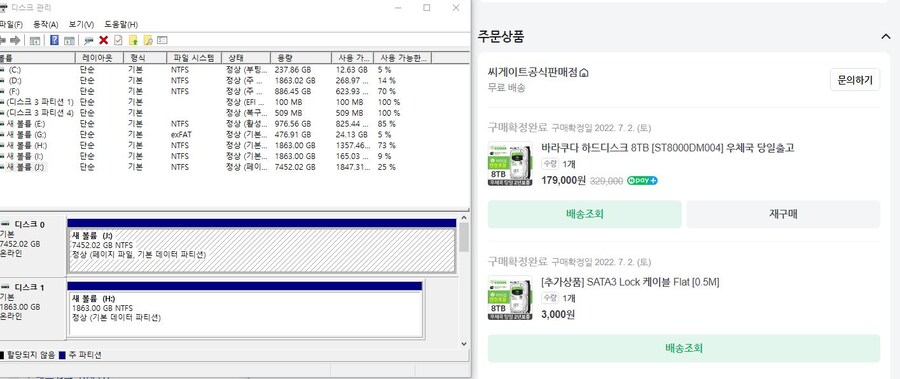Open the 동작(A) menu
Screen dimensions: 900x379
pos(46,25)
